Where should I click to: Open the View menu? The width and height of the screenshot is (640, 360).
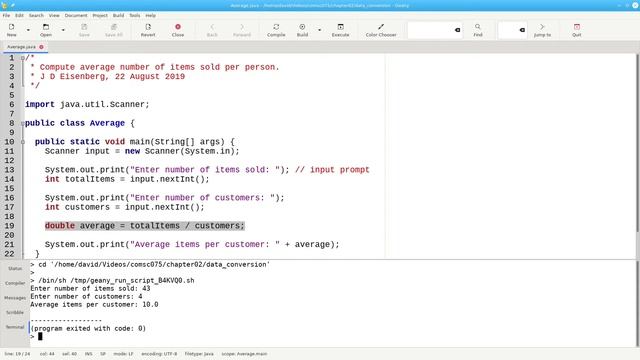[x=54, y=16]
